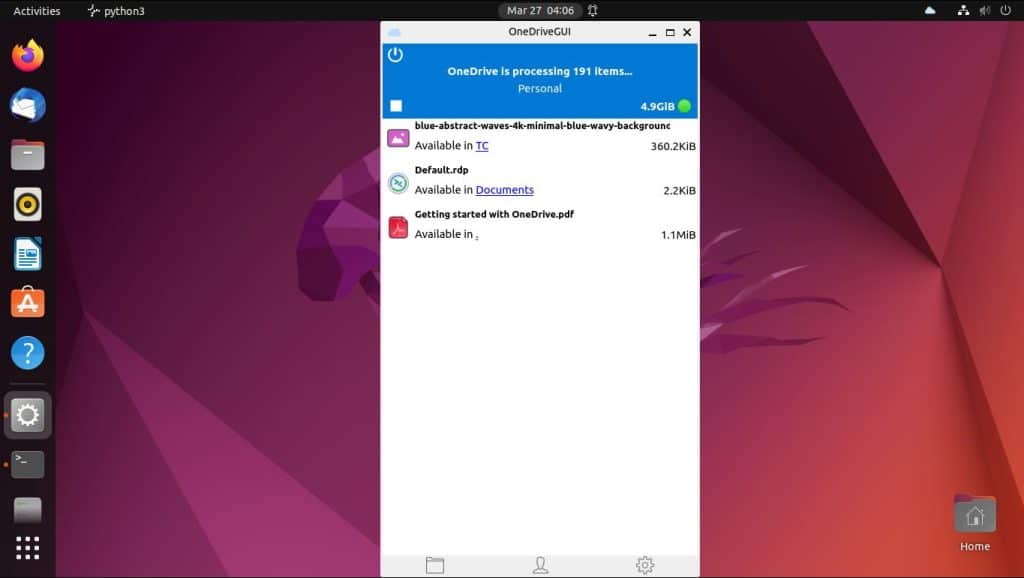Click the OneDrive is processing 191 items banner
Image resolution: width=1024 pixels, height=578 pixels.
539,71
